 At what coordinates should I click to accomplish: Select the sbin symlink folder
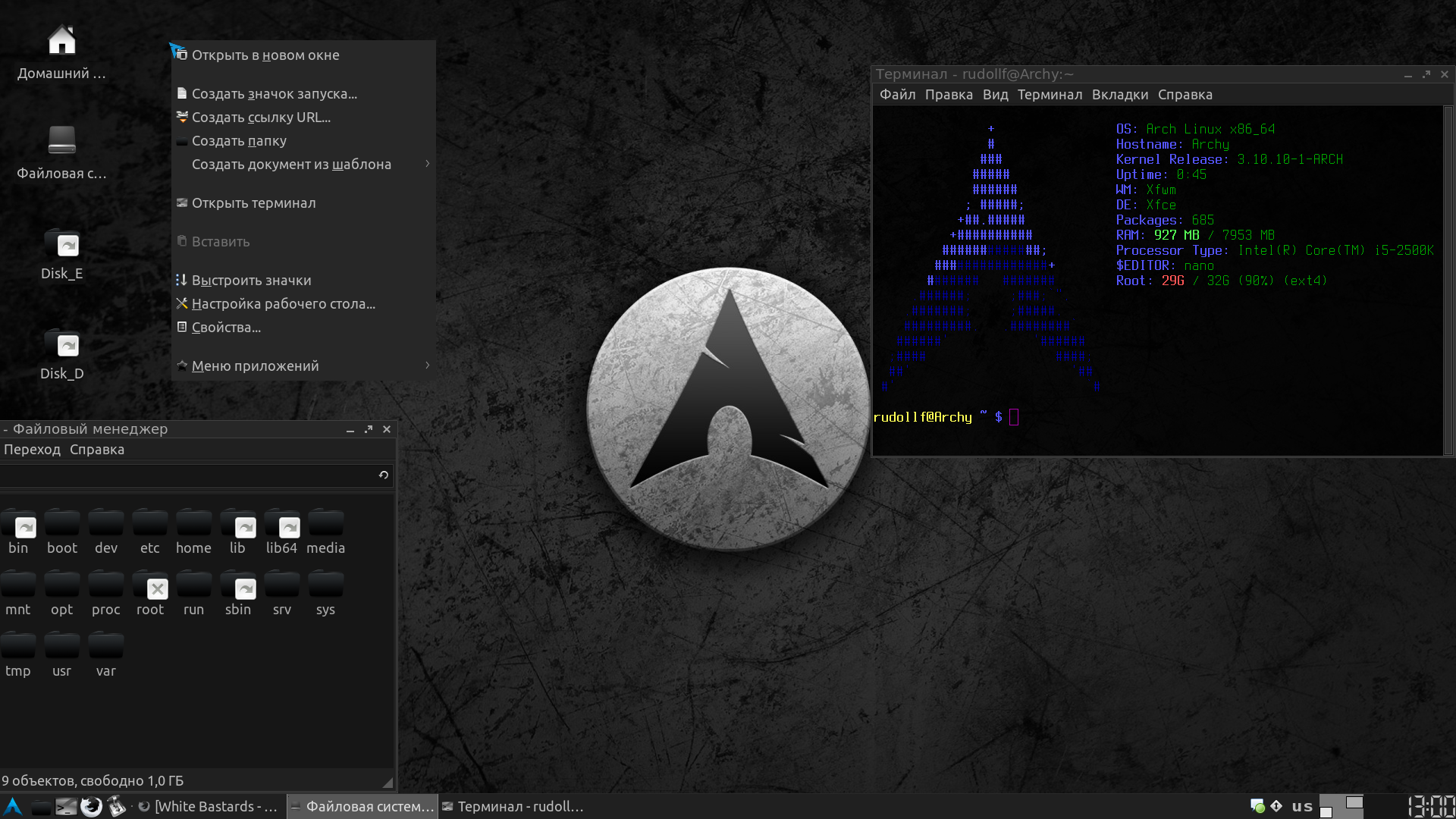click(238, 595)
